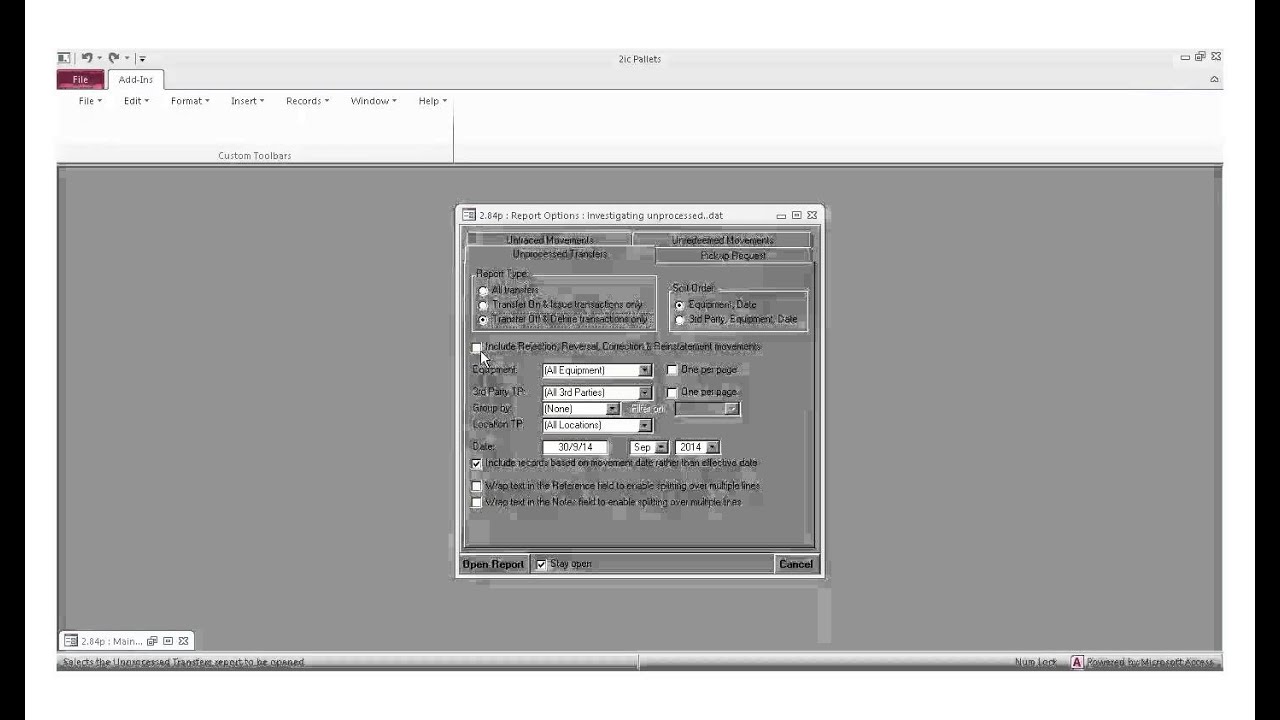Open the Help menu
This screenshot has width=1280, height=720.
pos(432,101)
